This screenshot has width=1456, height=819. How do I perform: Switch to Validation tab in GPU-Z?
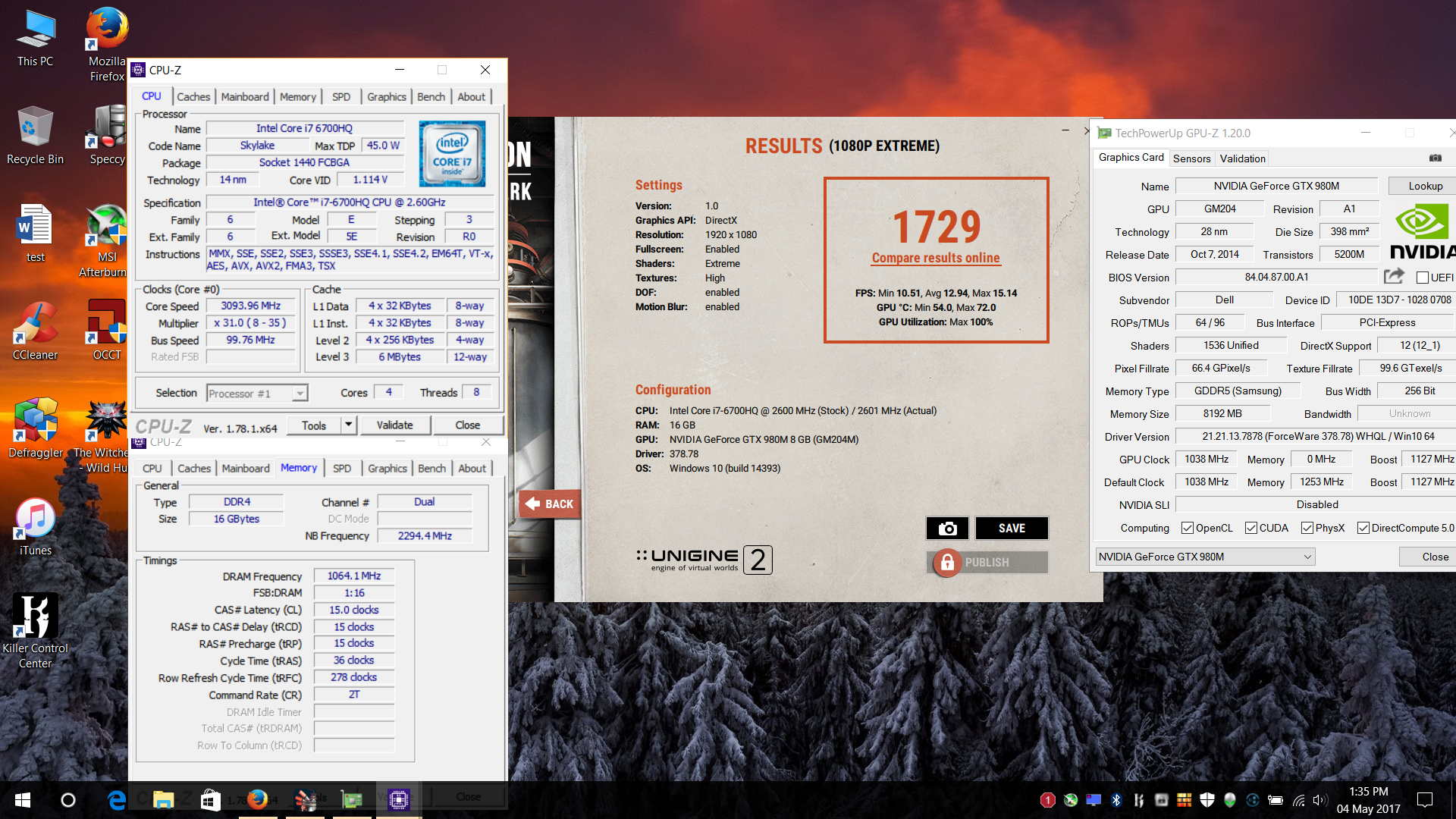click(x=1242, y=158)
